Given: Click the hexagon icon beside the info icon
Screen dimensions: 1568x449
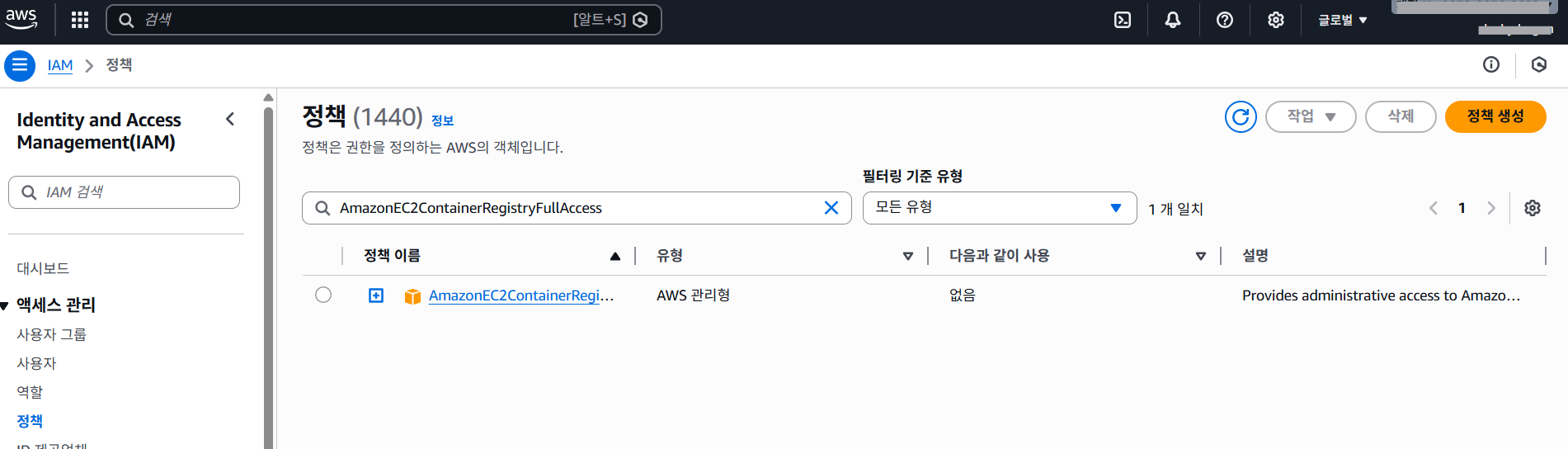Looking at the screenshot, I should pyautogui.click(x=1539, y=64).
